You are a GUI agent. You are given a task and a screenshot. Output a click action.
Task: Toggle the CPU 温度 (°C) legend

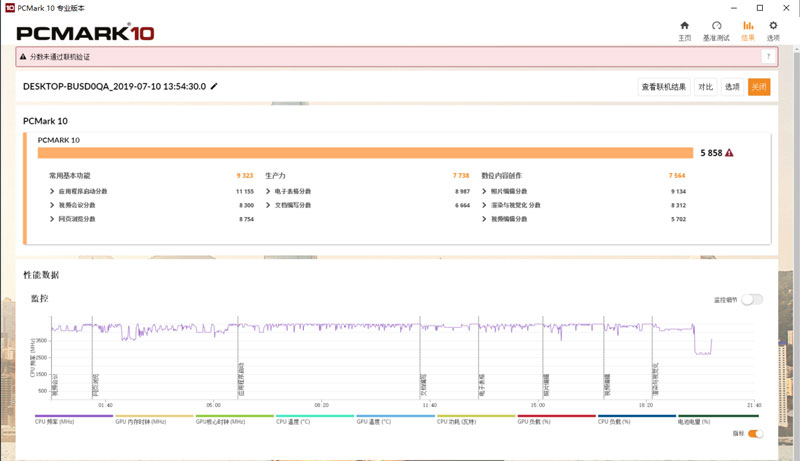(315, 419)
